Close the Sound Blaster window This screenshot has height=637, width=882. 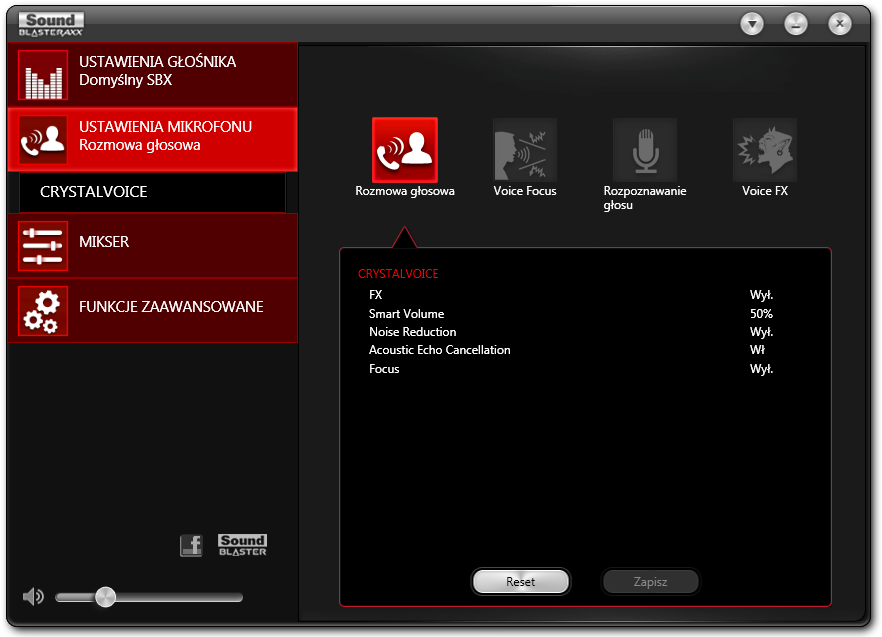tap(840, 24)
